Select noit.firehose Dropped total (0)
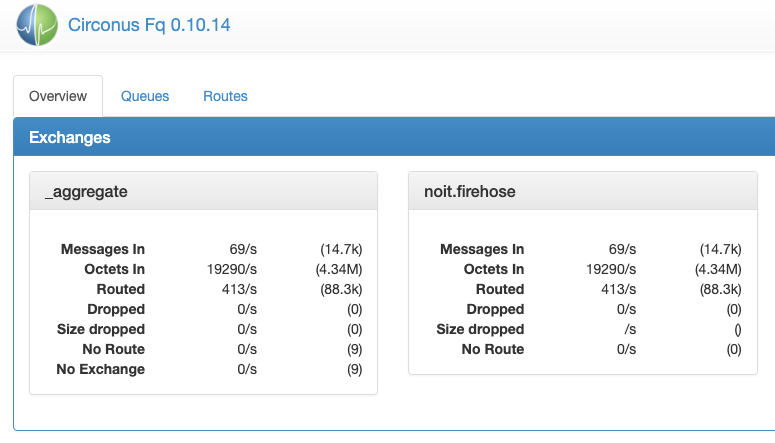 pyautogui.click(x=733, y=310)
